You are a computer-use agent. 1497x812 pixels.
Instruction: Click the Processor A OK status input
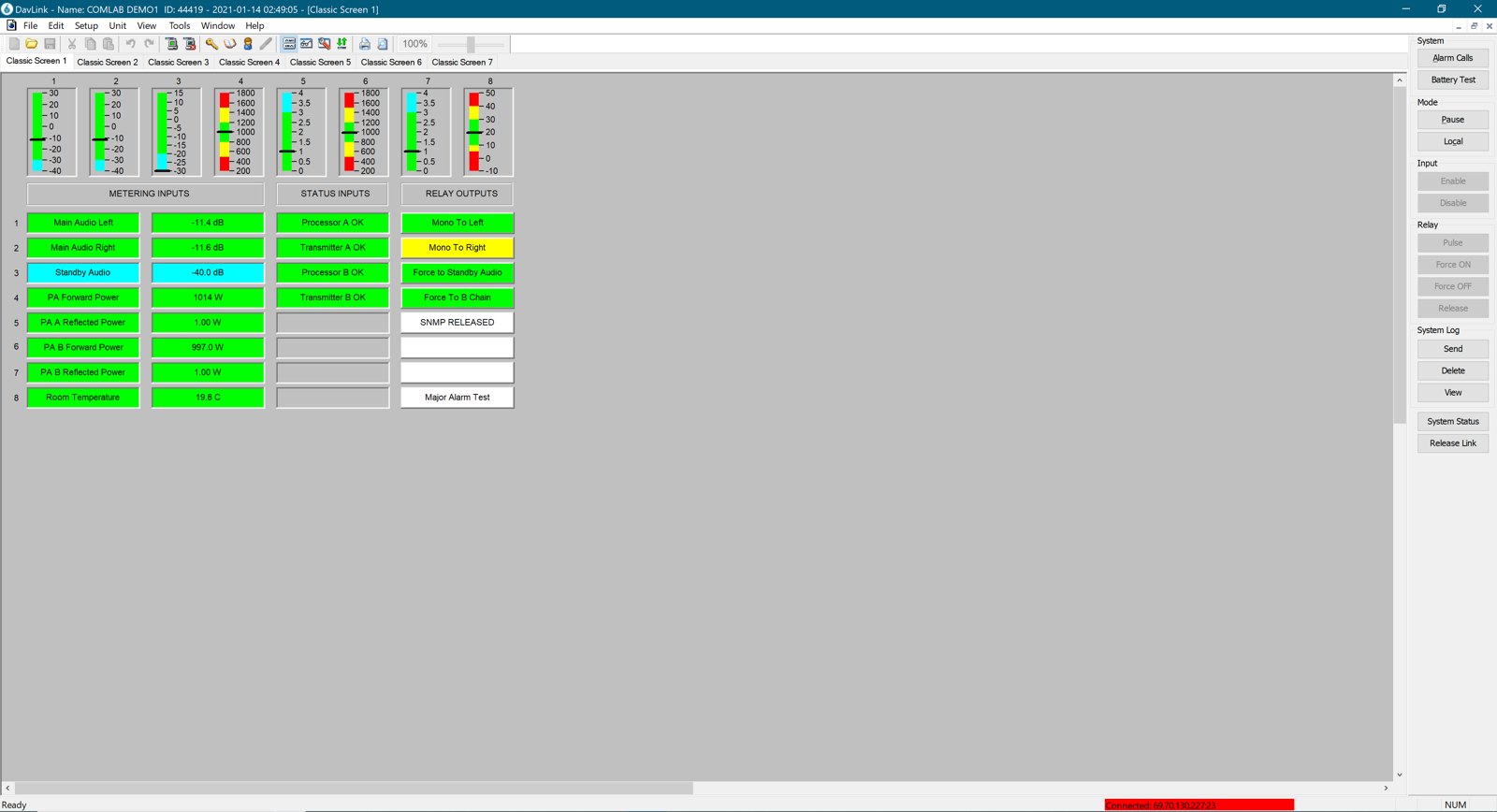(x=332, y=223)
